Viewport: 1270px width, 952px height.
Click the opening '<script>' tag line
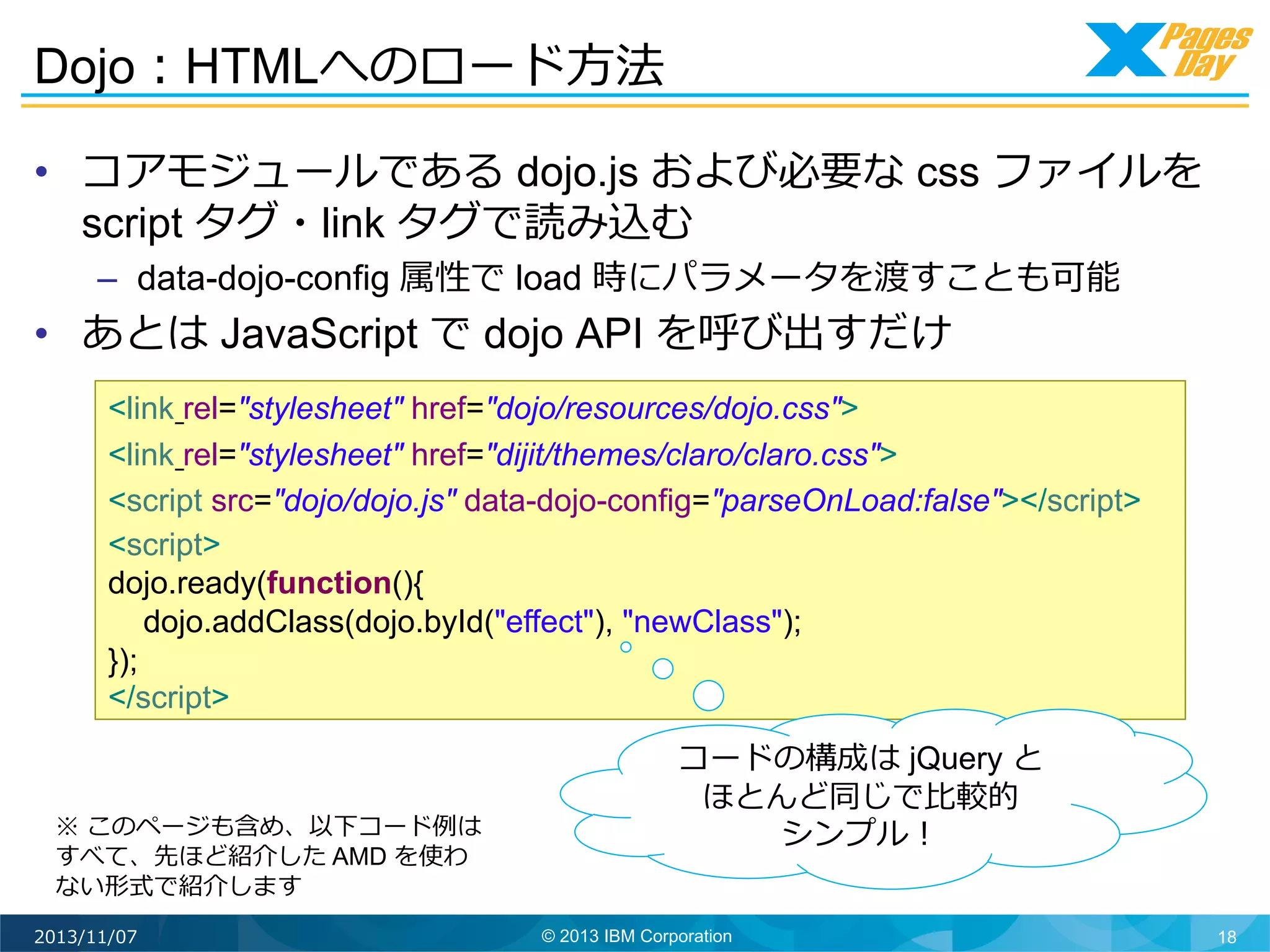164,545
